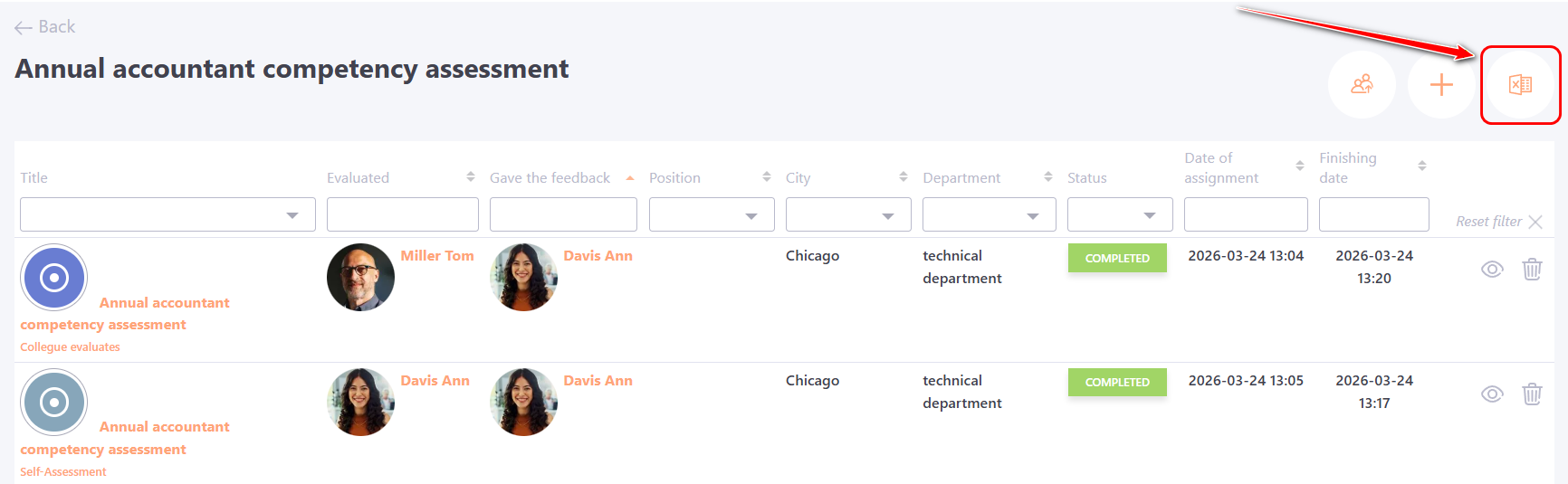Delete the Self-Assessment row via trash icon
This screenshot has width=1568, height=484.
1531,394
